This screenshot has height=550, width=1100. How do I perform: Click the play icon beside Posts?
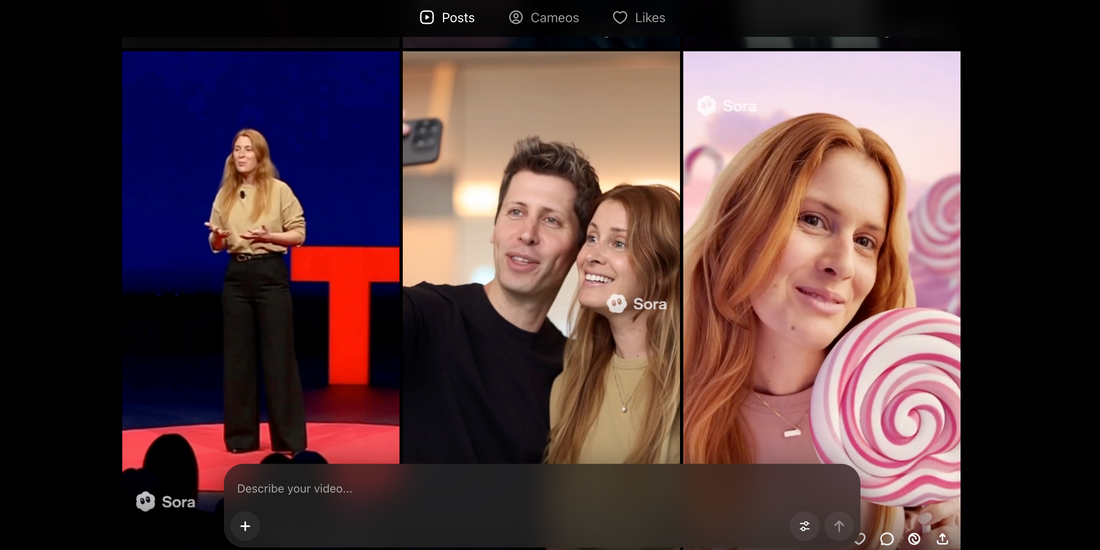(x=427, y=17)
